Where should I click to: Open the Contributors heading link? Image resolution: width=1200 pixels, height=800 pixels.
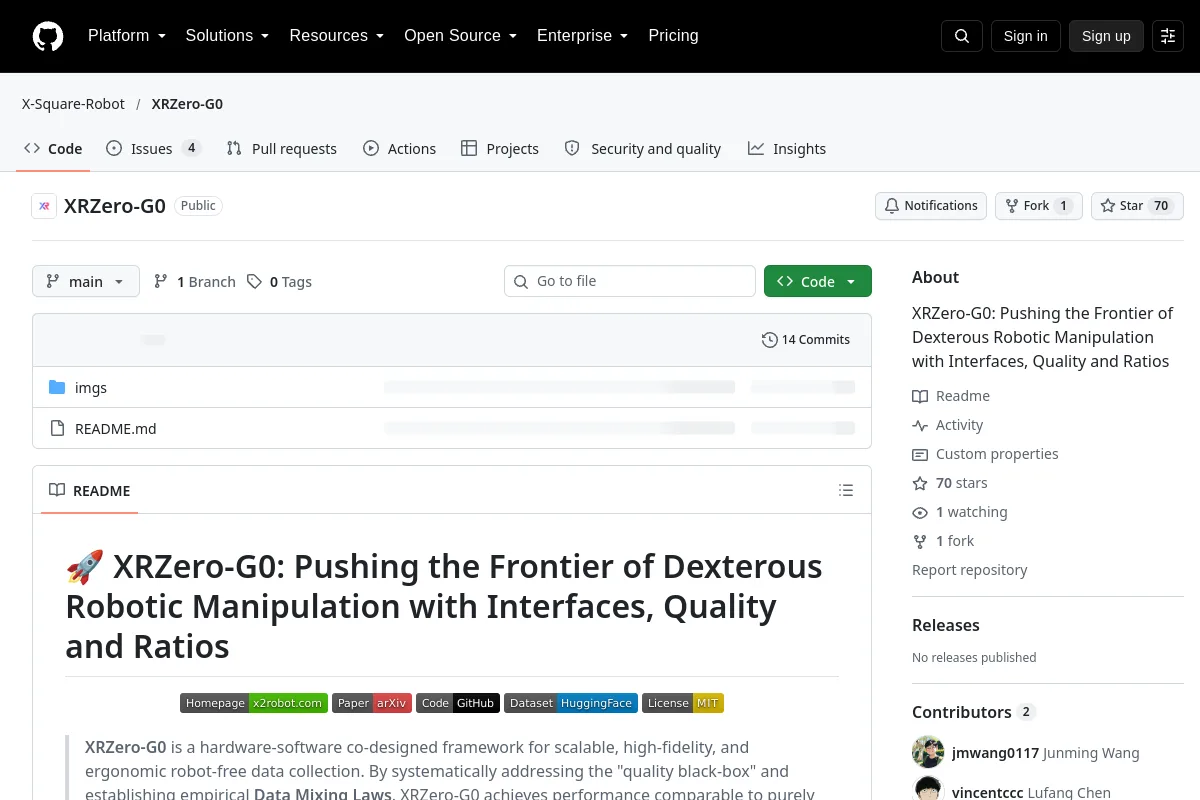[x=973, y=712]
